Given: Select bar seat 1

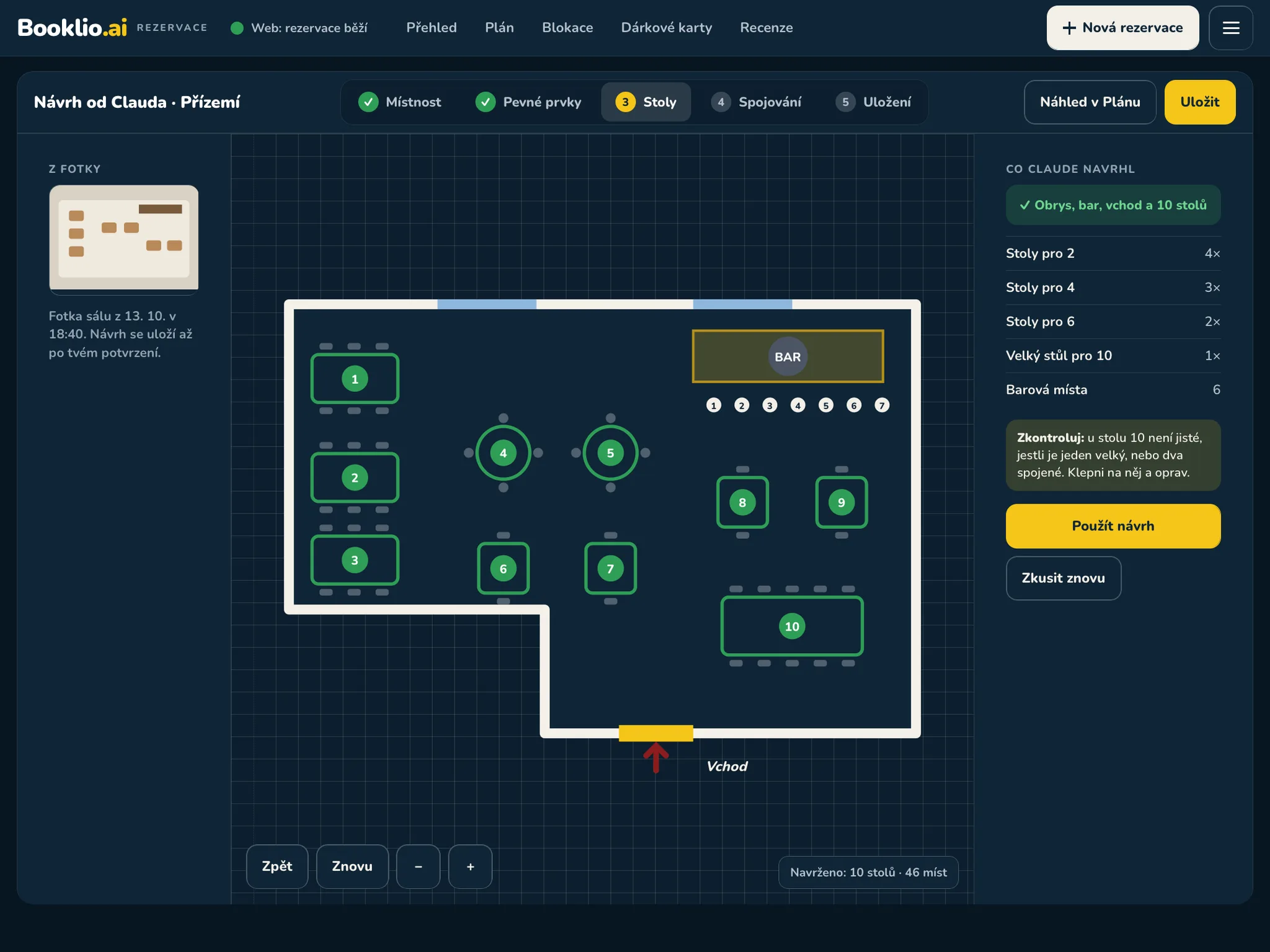Looking at the screenshot, I should click(714, 405).
